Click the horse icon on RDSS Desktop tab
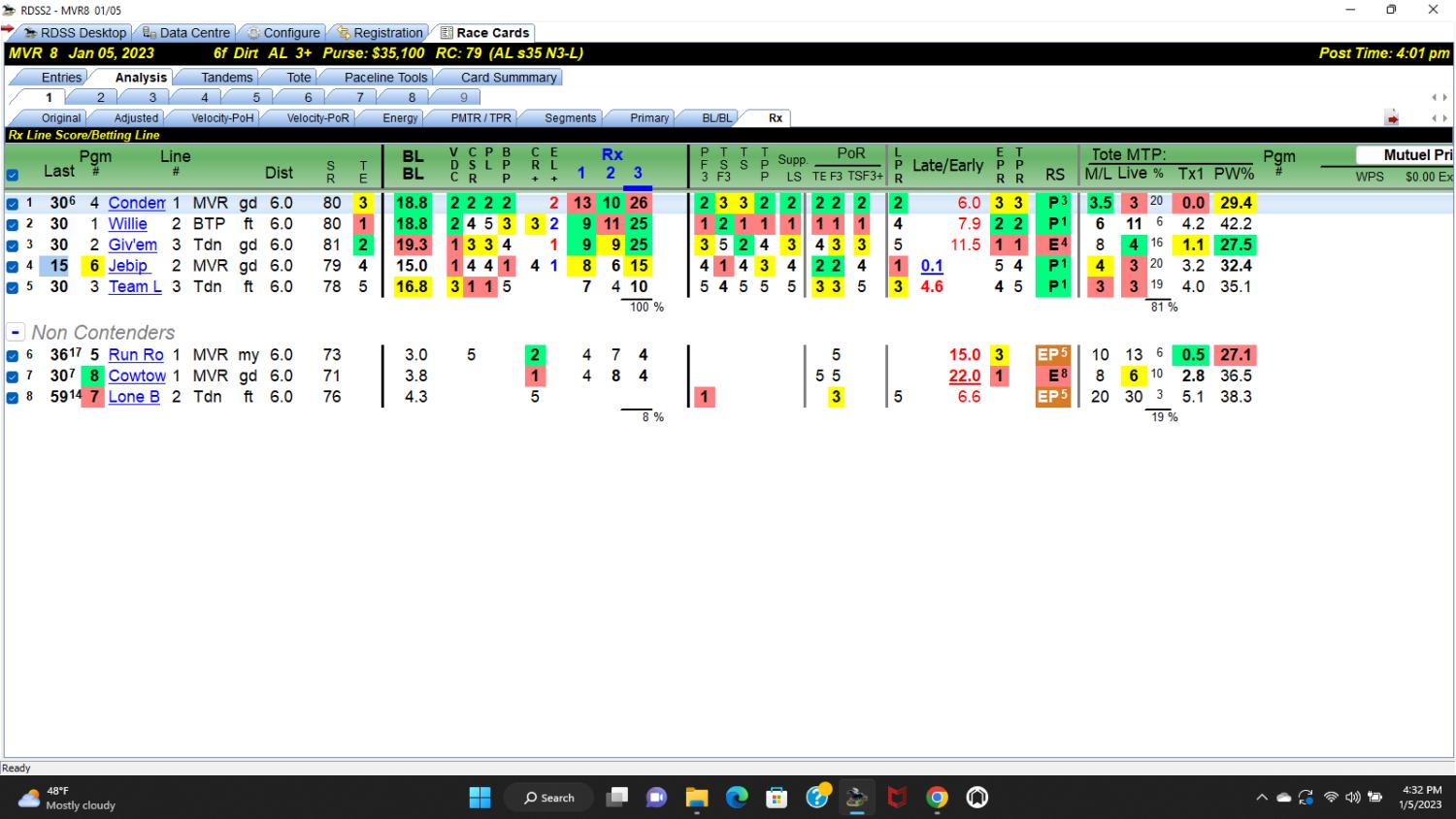 tap(30, 32)
